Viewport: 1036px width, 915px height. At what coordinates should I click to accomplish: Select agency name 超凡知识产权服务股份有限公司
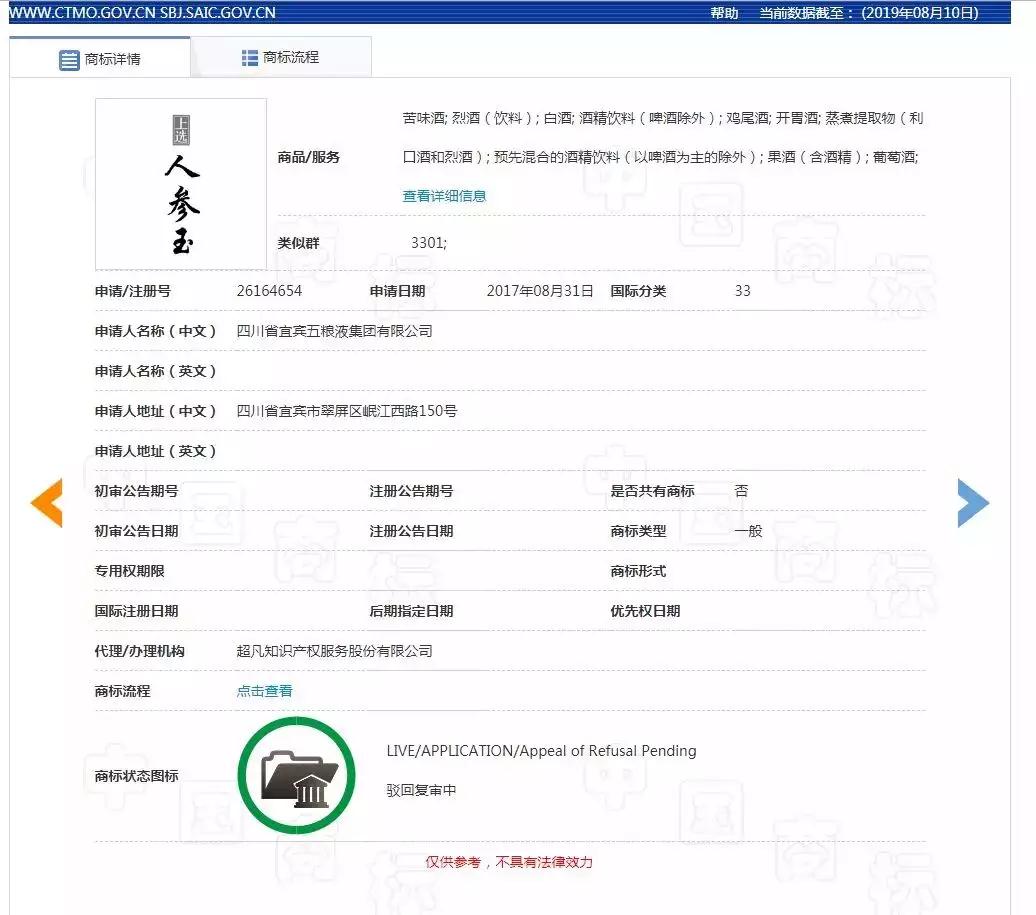point(334,651)
